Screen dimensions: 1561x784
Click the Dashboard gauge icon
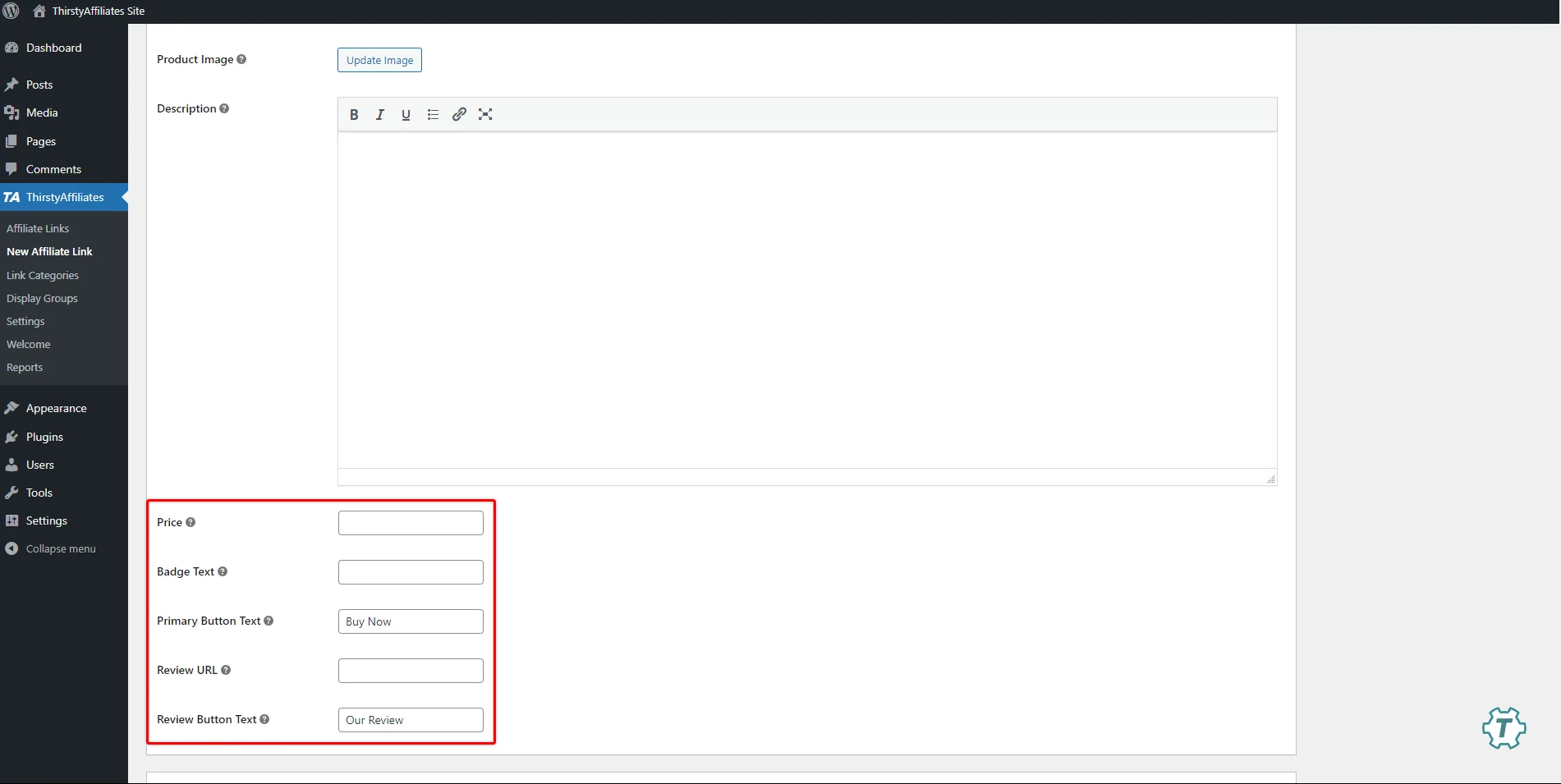pos(11,48)
